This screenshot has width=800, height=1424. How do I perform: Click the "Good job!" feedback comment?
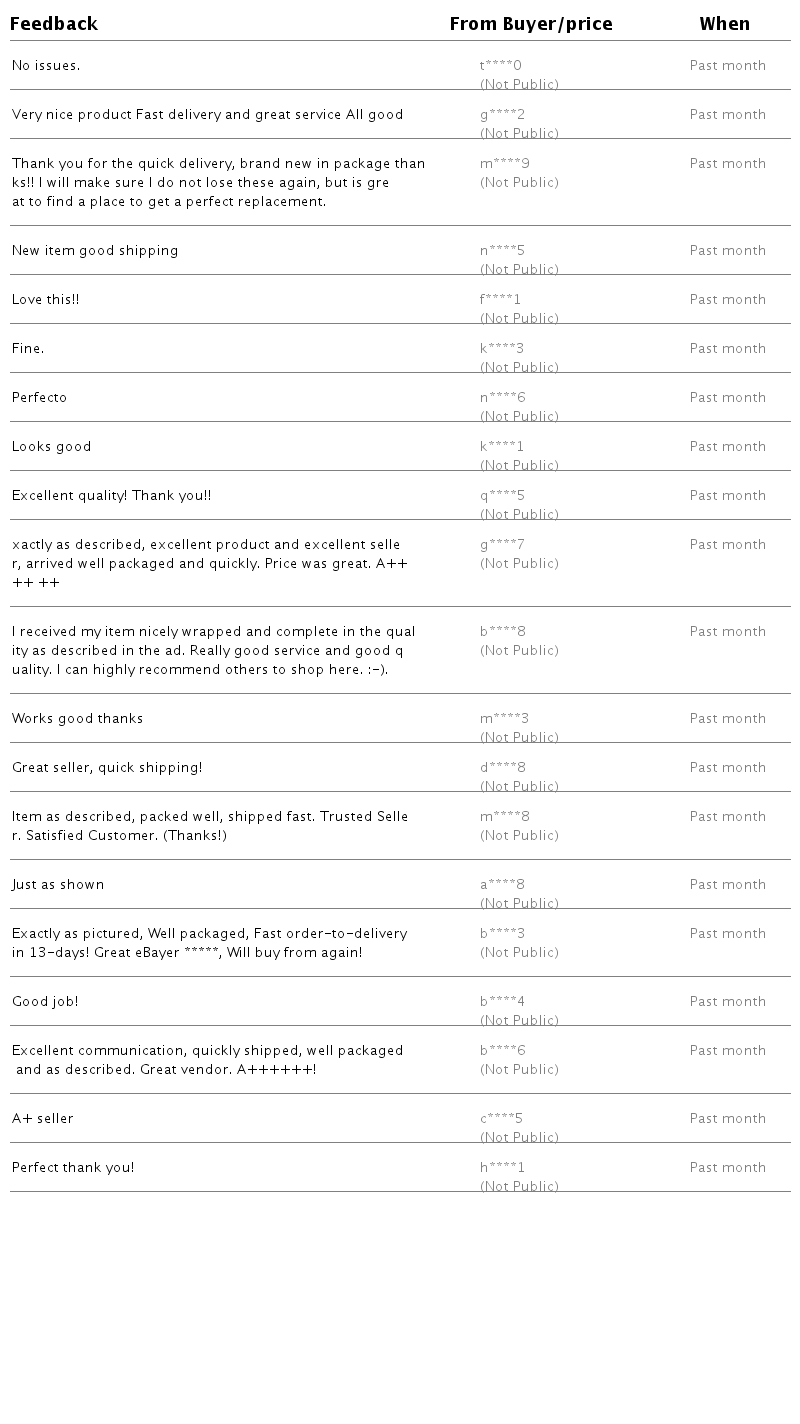point(45,1002)
